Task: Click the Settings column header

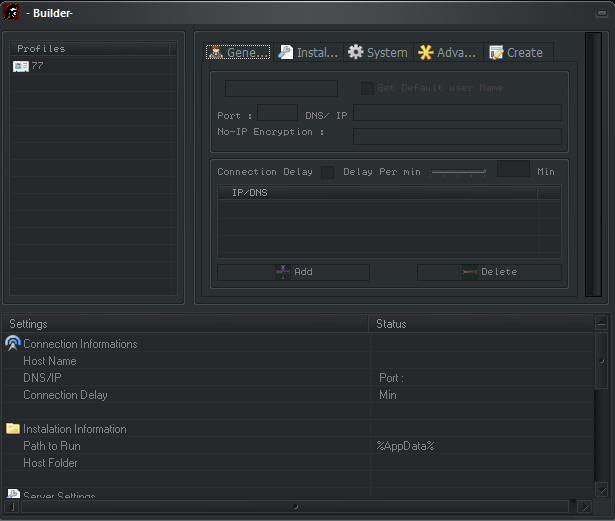Action: (x=185, y=324)
